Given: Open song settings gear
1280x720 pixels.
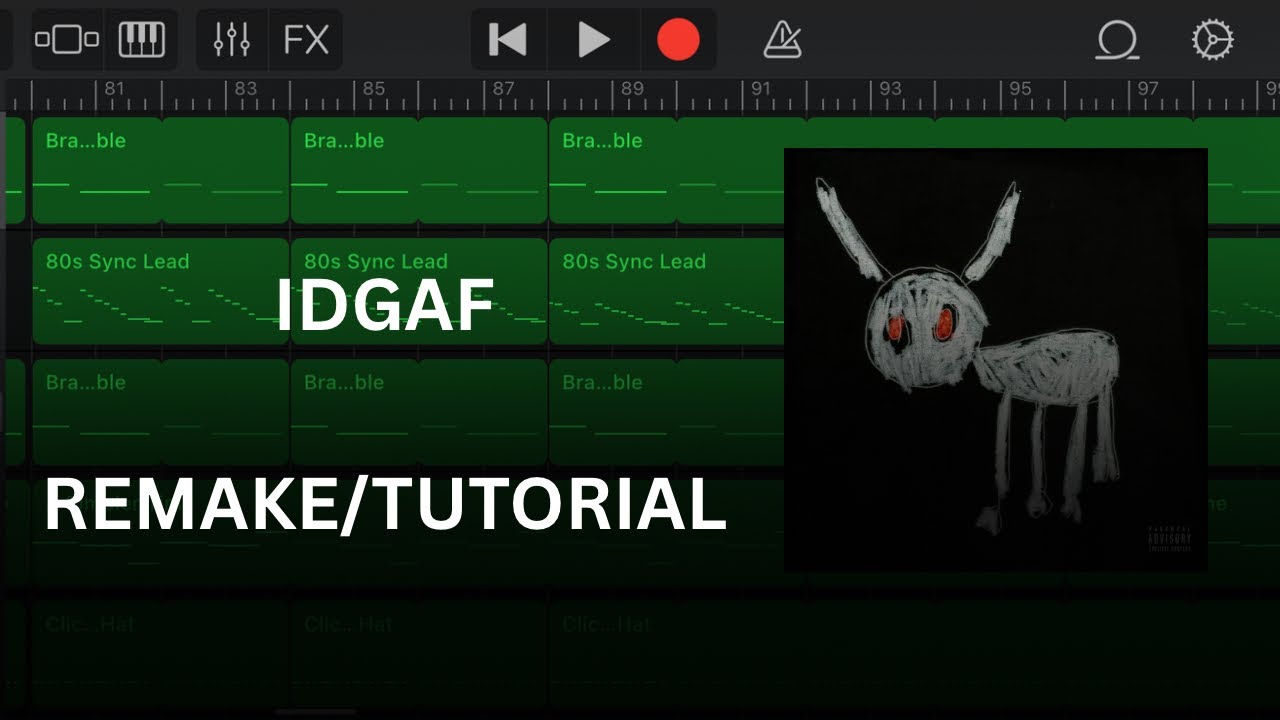Looking at the screenshot, I should pos(1212,40).
